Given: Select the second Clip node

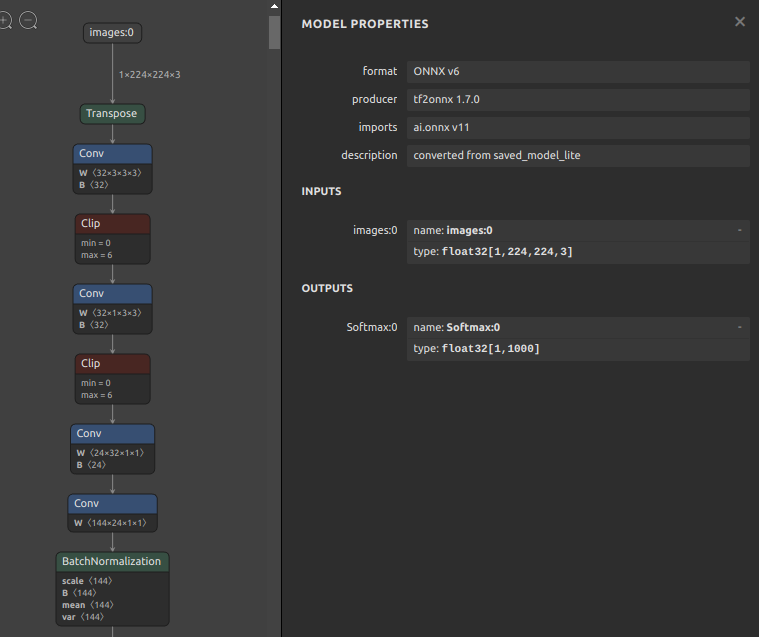Looking at the screenshot, I should click(112, 364).
